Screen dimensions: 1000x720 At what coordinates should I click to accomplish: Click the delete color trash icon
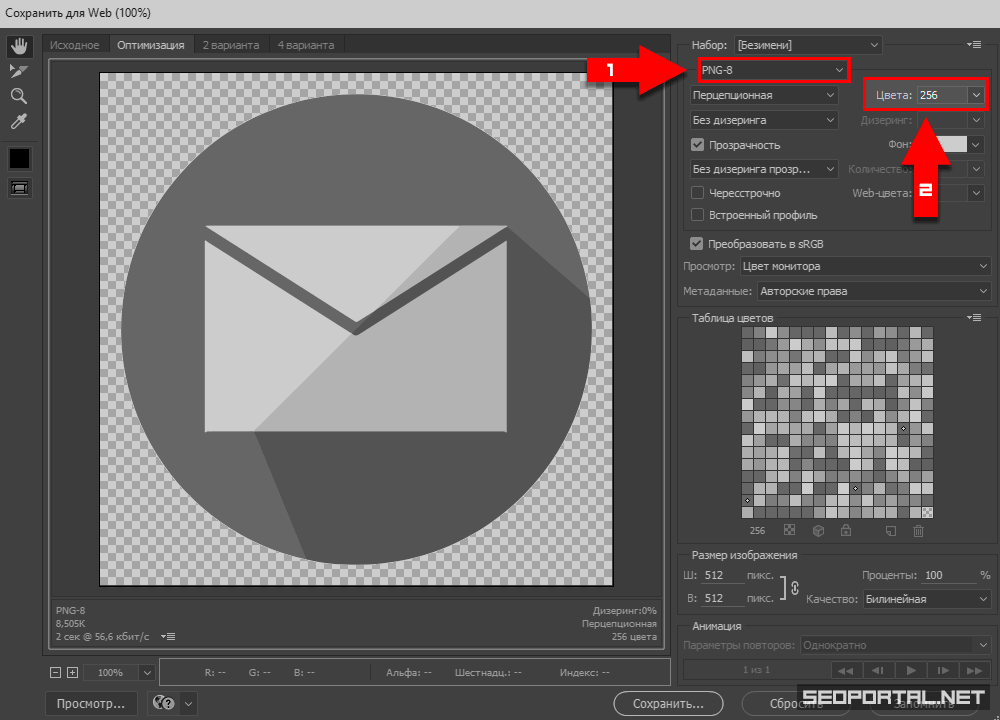(x=918, y=530)
